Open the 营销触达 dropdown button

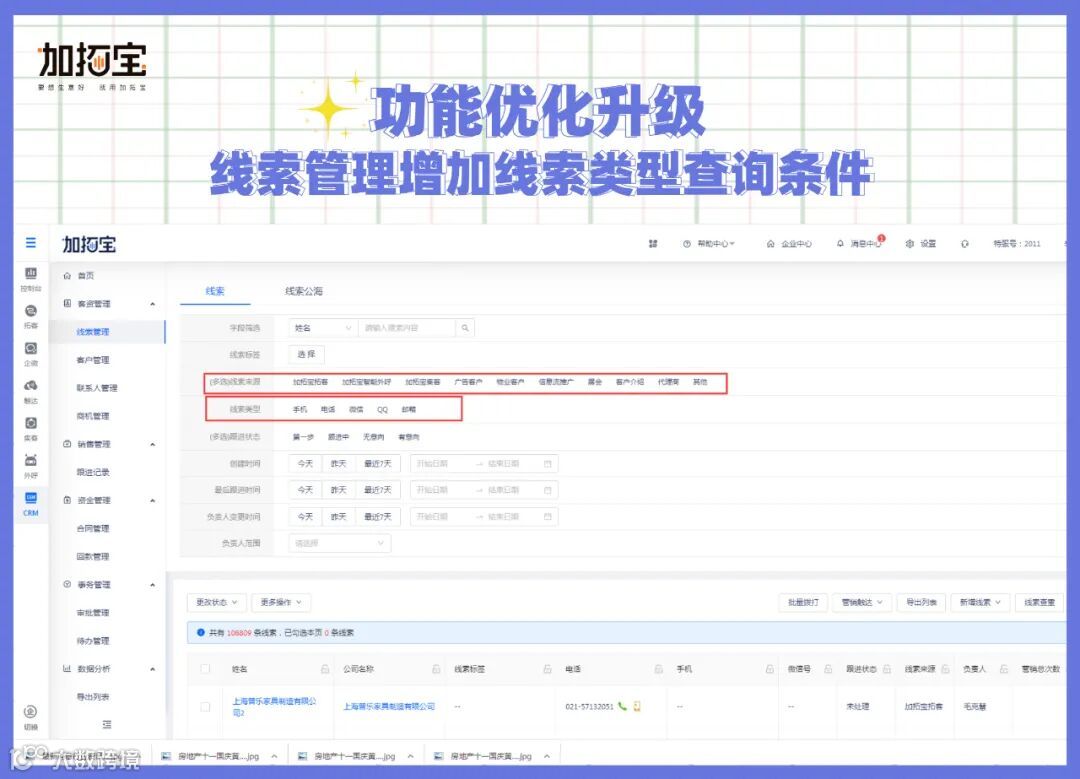(x=862, y=603)
